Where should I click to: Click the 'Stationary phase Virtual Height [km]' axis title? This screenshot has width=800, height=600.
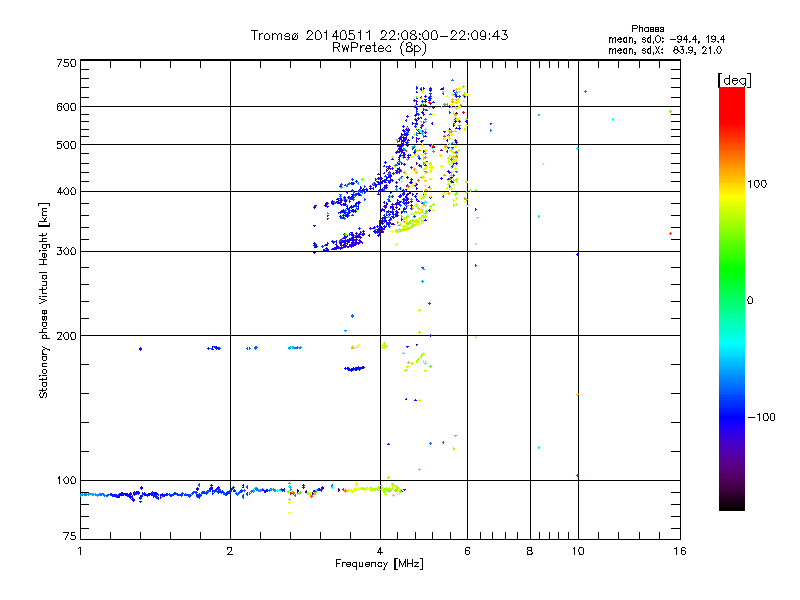(x=44, y=300)
